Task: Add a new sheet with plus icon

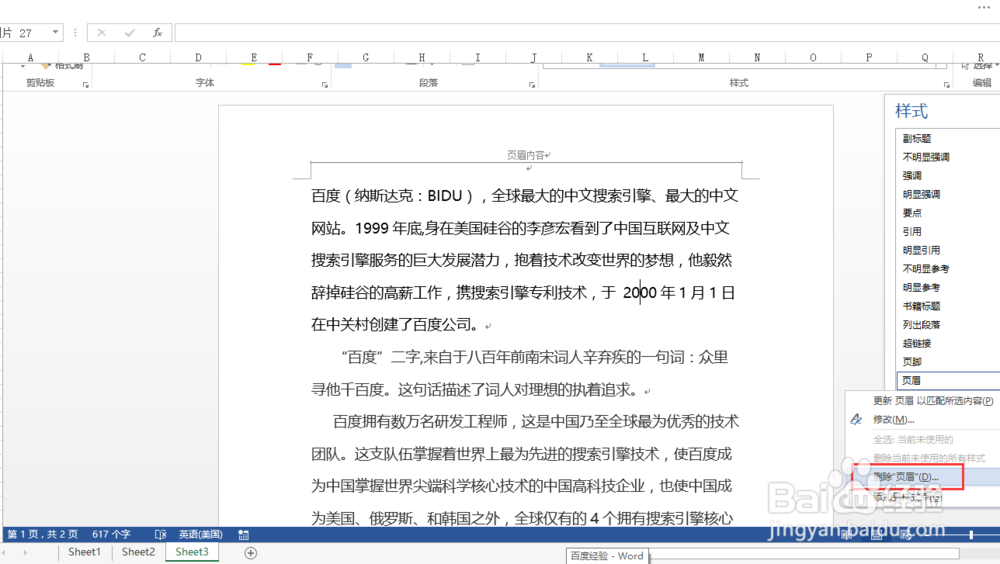Action: (251, 553)
